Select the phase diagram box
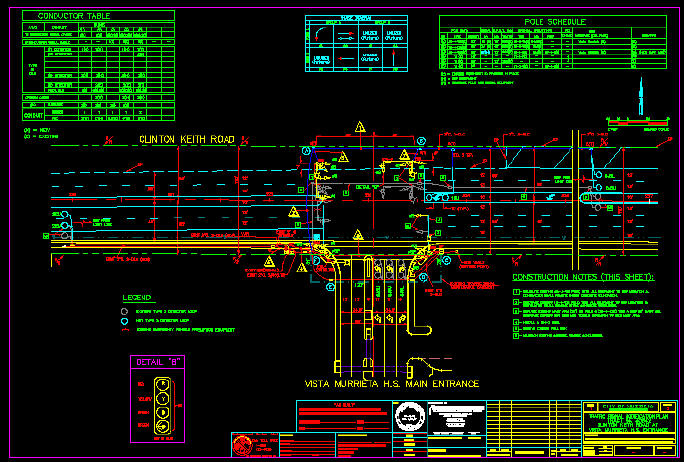This screenshot has width=684, height=462. pyautogui.click(x=355, y=44)
